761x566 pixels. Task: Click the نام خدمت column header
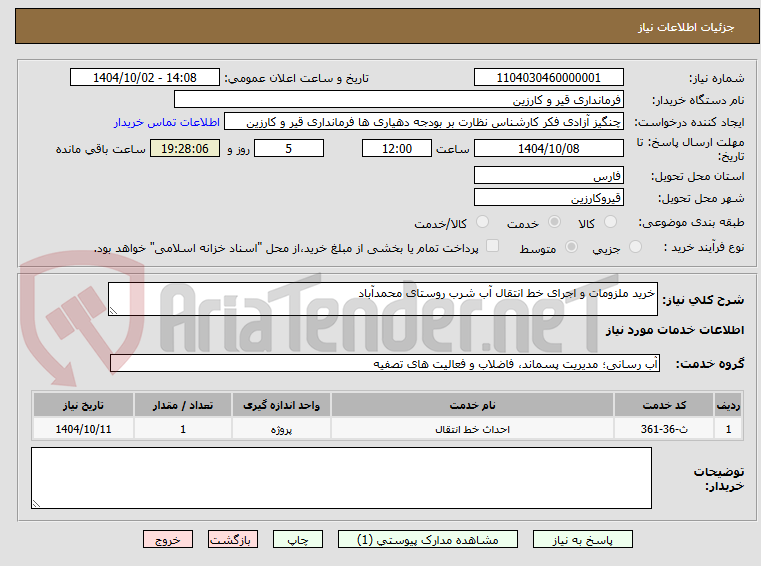click(472, 405)
